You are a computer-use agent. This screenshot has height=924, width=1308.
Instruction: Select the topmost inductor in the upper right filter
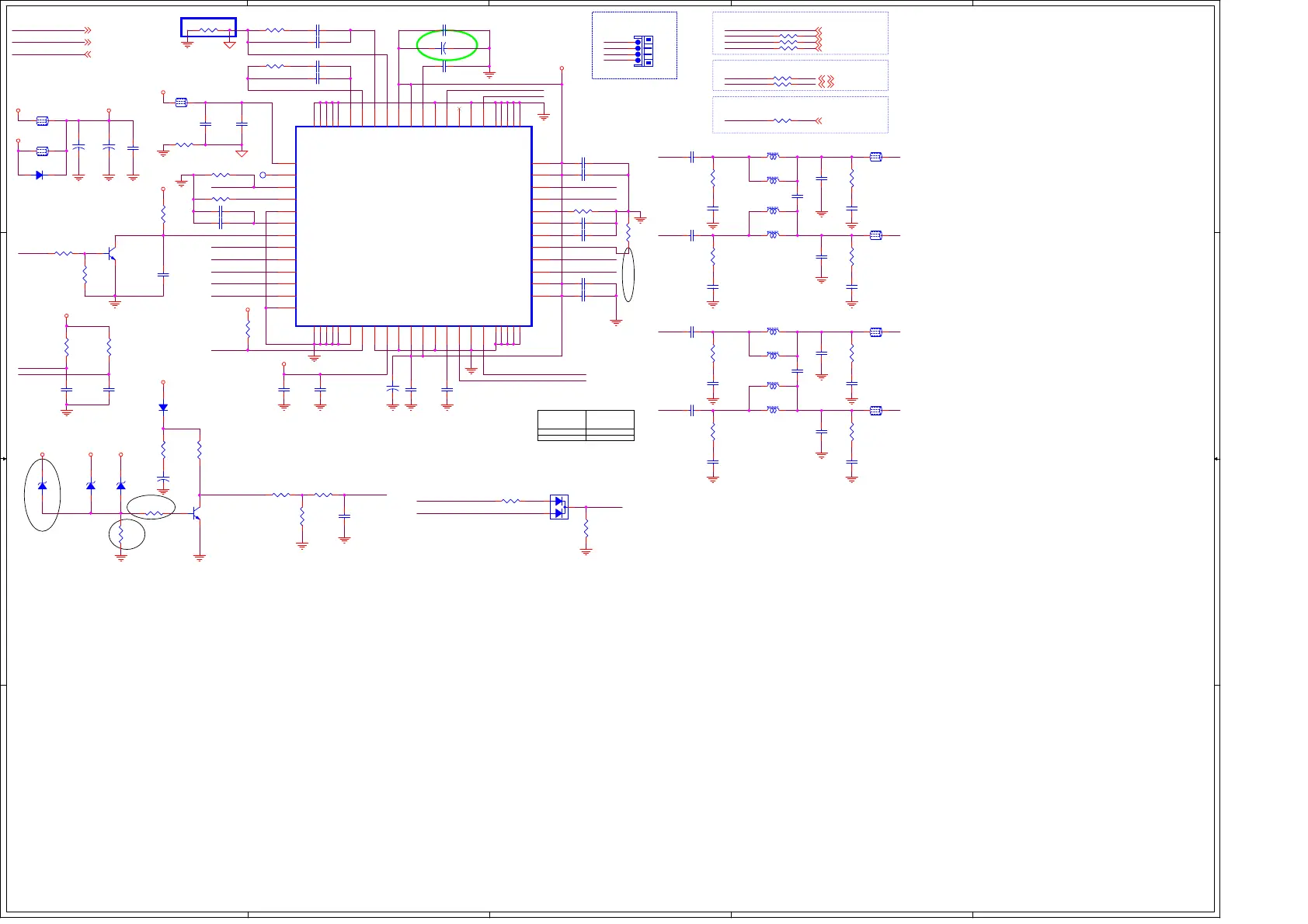pyautogui.click(x=772, y=156)
